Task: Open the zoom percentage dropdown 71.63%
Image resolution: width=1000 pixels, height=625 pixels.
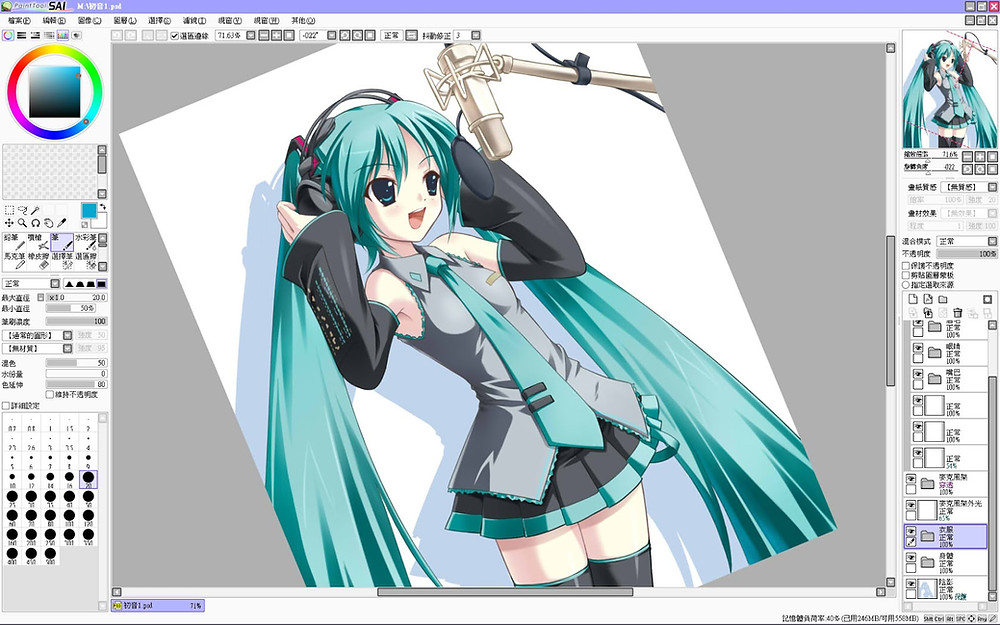Action: 251,36
